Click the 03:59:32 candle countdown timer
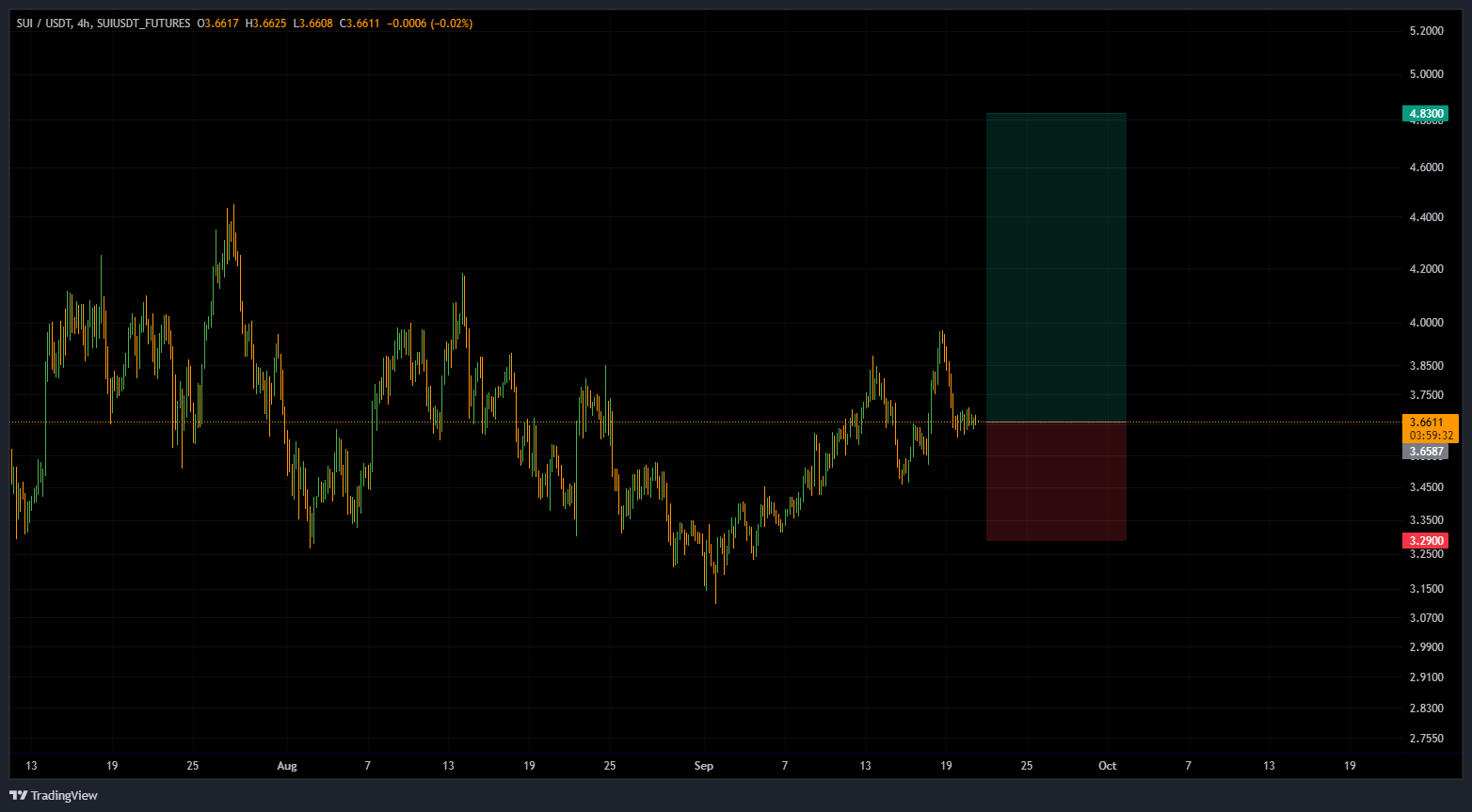1472x812 pixels. (1429, 436)
